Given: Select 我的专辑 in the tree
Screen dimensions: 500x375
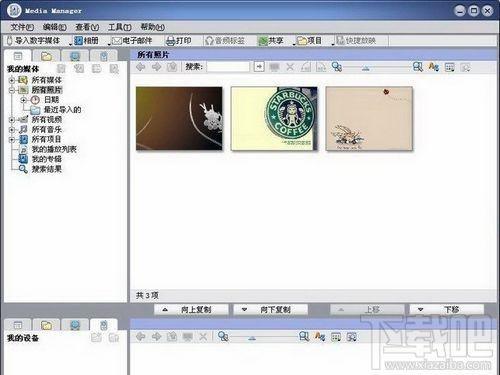Looking at the screenshot, I should click(47, 159).
